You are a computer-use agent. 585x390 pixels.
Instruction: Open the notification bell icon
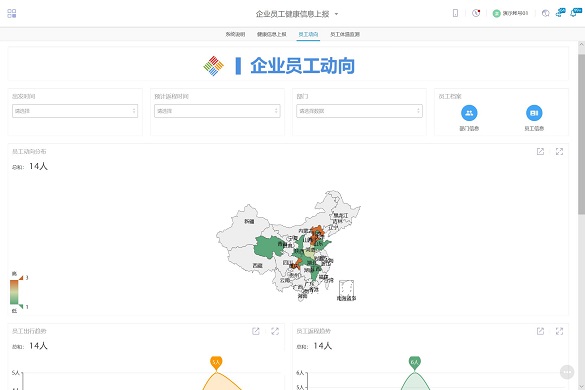[576, 13]
